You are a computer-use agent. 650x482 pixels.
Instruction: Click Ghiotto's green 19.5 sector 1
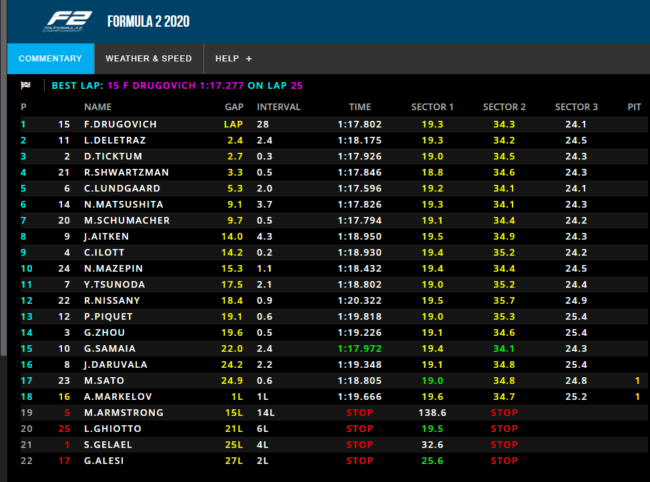click(432, 429)
